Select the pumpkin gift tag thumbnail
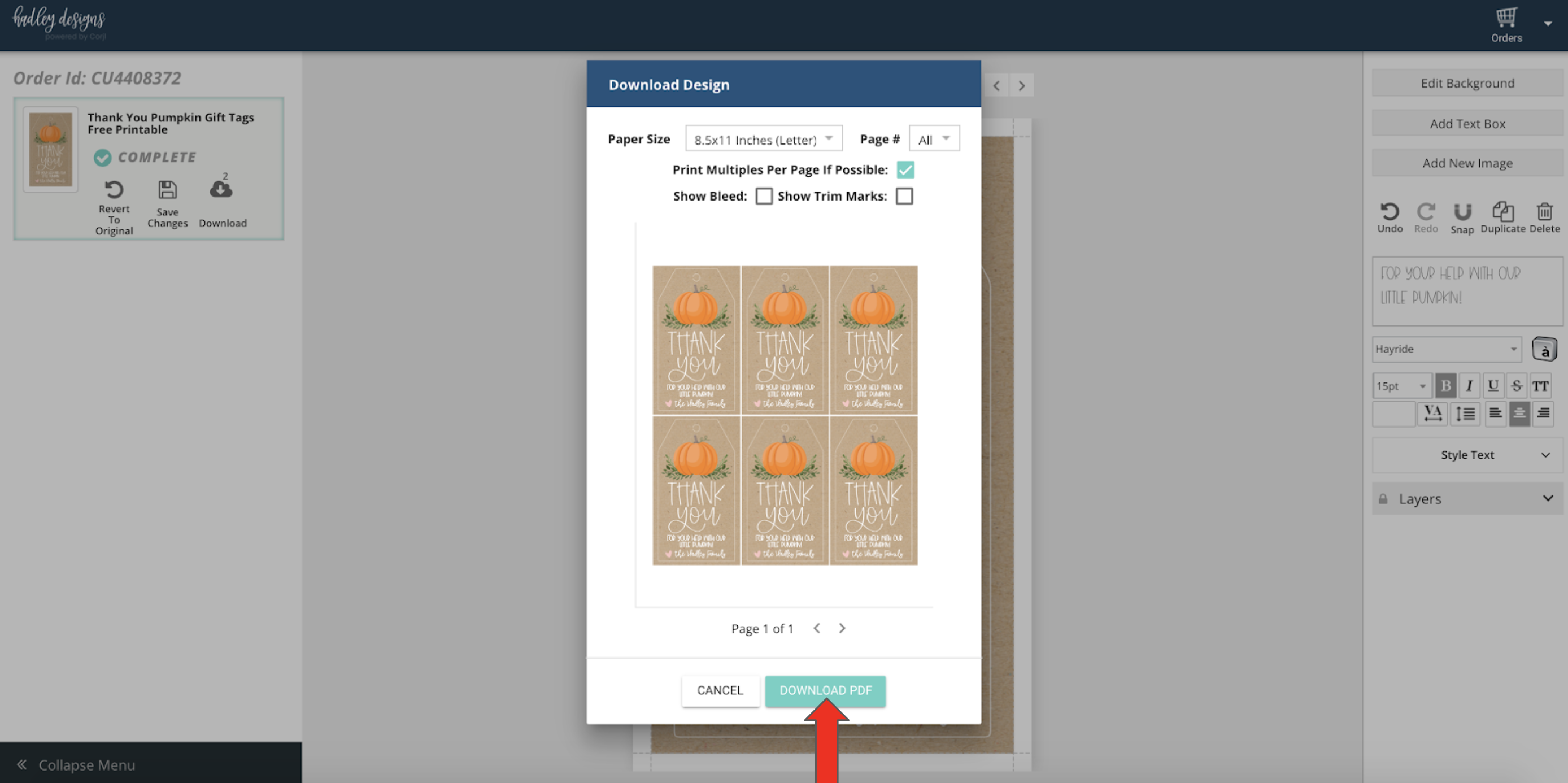The image size is (1568, 783). point(51,149)
